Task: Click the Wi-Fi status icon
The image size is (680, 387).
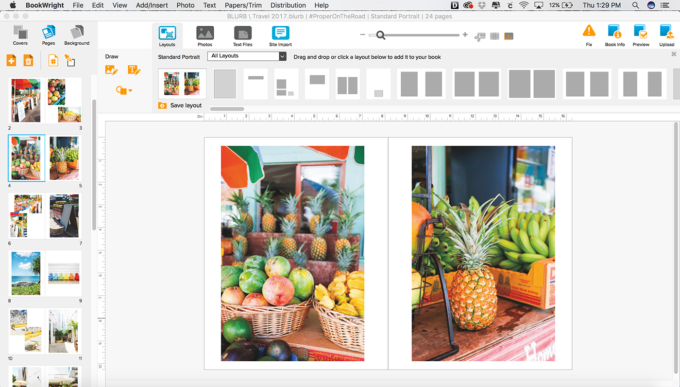Action: (523, 5)
